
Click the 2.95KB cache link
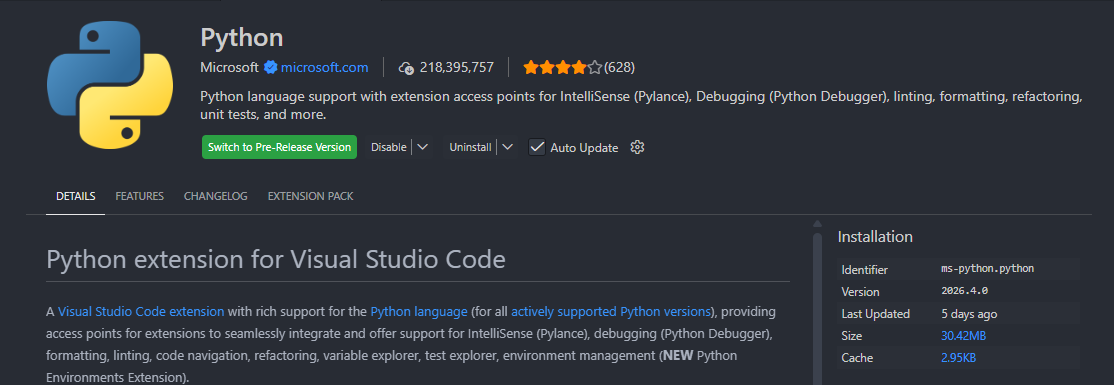(x=958, y=358)
